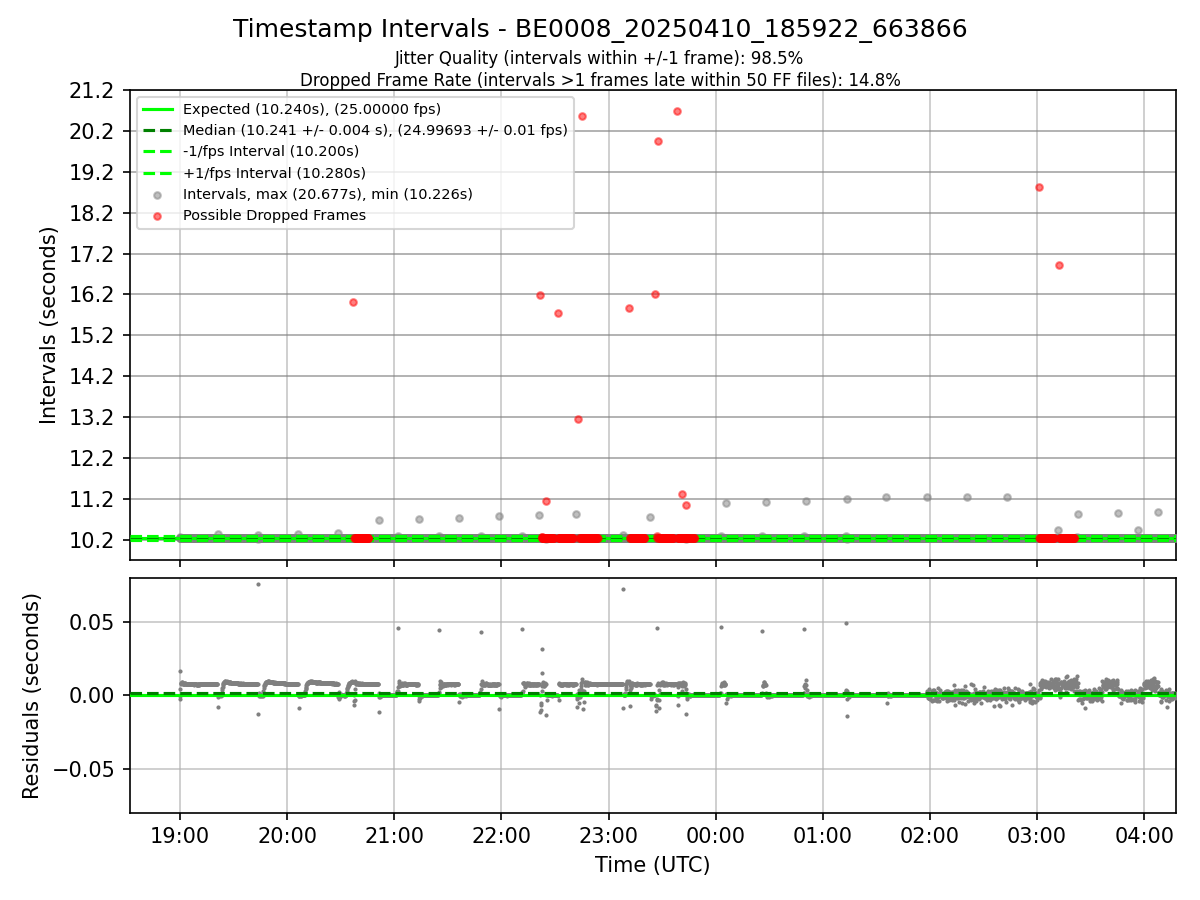Click legend entry "Possible Dropped Frames"
Viewport: 1200px width, 900px height.
tap(274, 215)
